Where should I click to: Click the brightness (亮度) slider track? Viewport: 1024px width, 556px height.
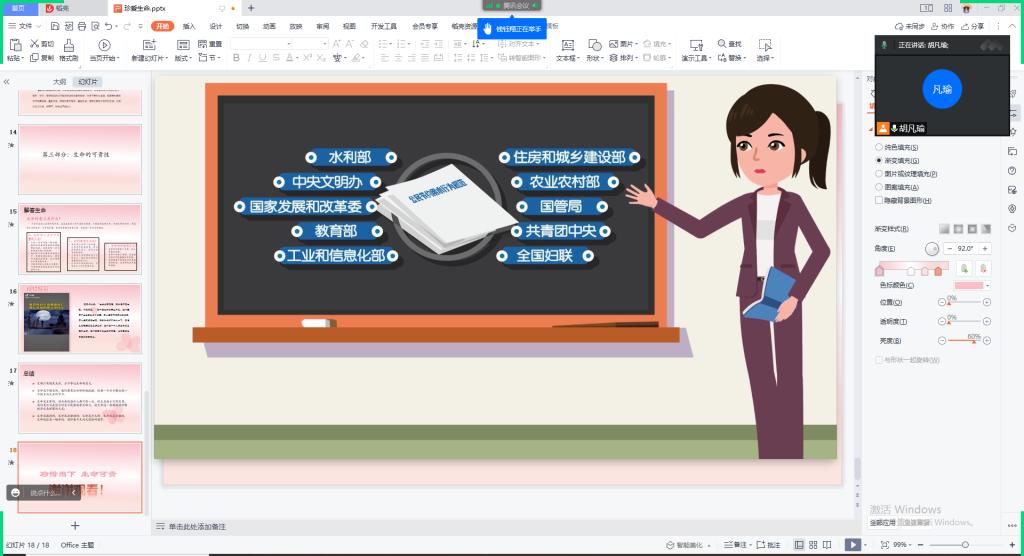pos(962,342)
